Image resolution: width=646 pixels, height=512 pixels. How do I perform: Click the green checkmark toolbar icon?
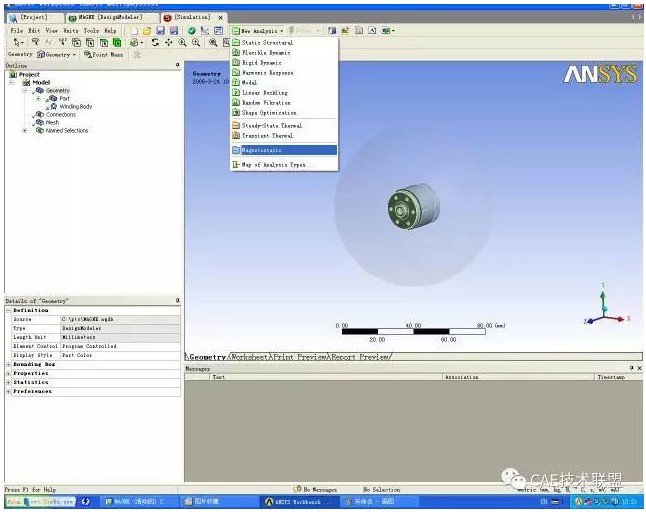[x=192, y=31]
